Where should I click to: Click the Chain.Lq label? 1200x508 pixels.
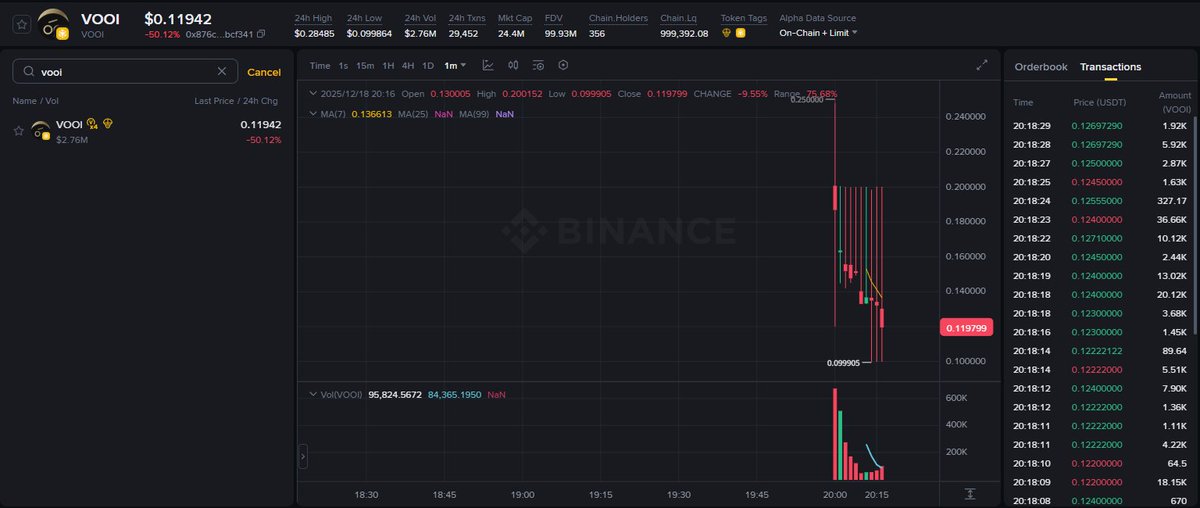pyautogui.click(x=678, y=18)
